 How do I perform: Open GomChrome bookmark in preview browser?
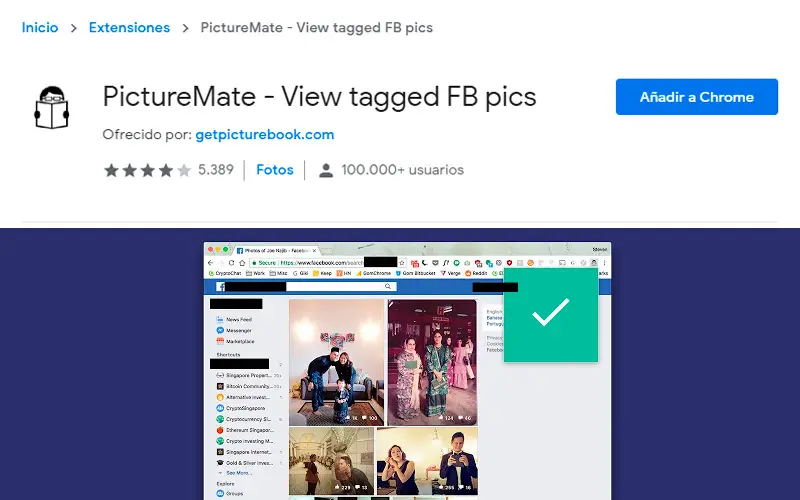(x=373, y=273)
